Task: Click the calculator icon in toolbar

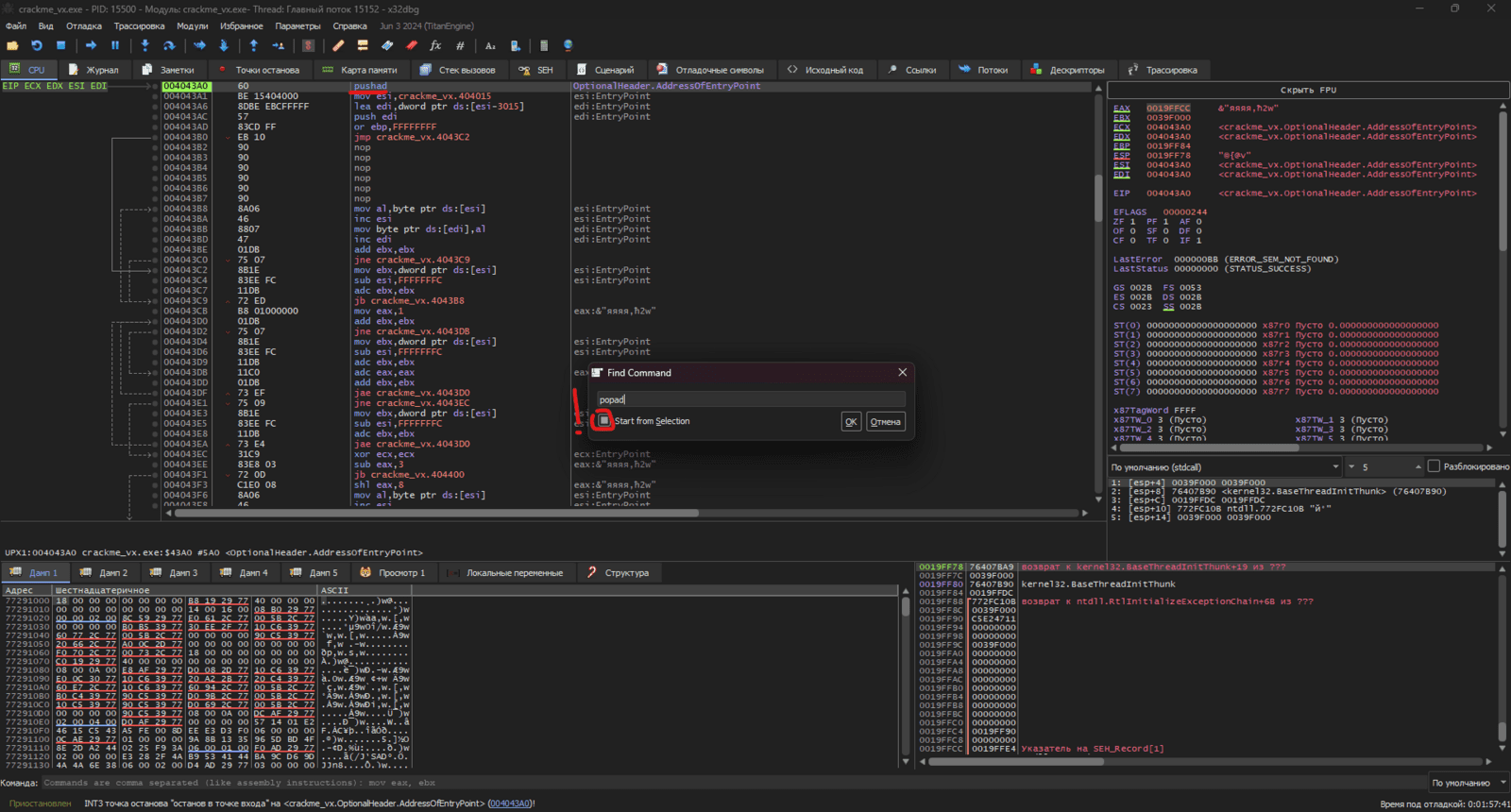Action: coord(544,45)
